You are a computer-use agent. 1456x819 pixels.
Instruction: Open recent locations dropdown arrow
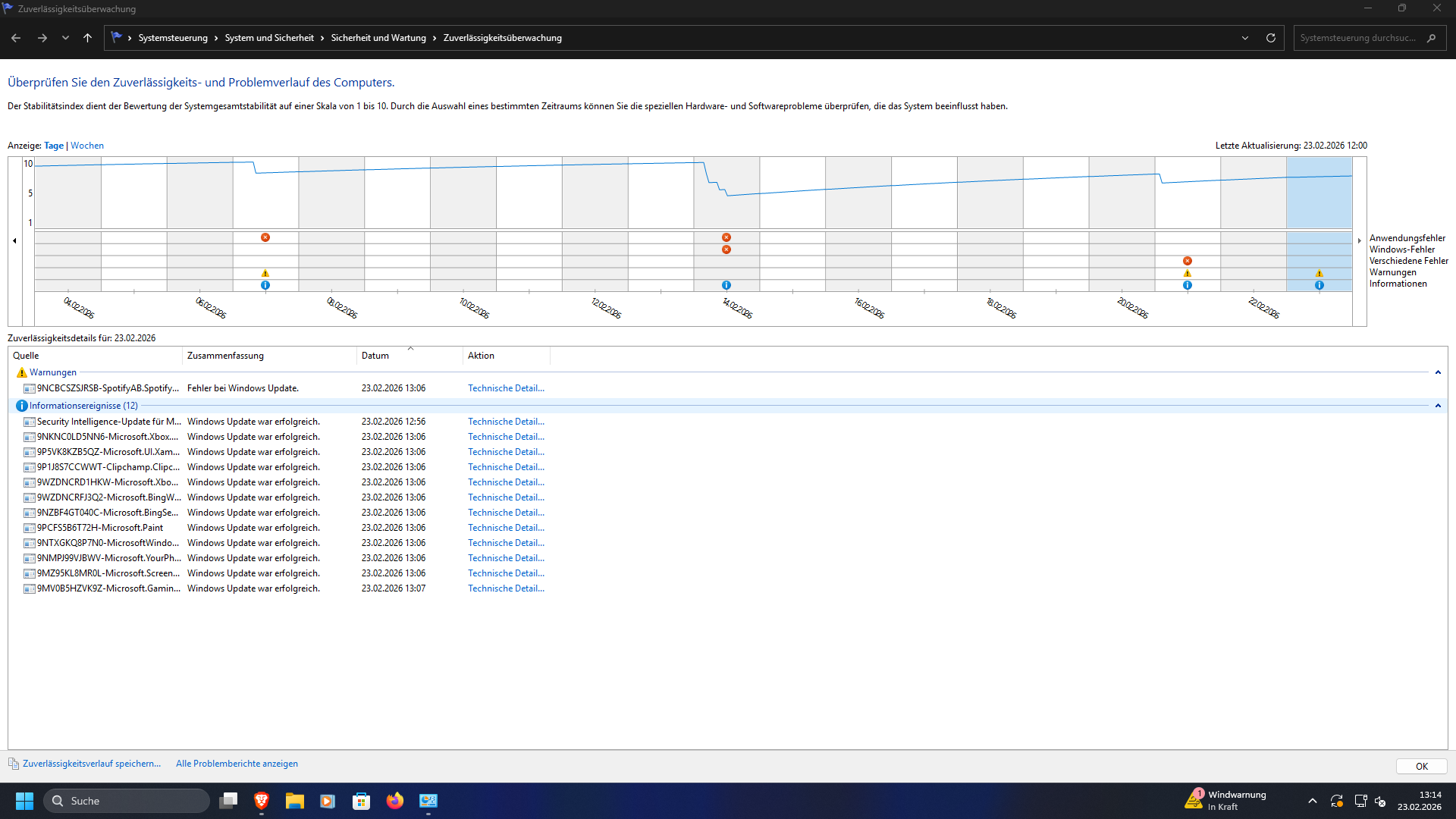tap(65, 38)
